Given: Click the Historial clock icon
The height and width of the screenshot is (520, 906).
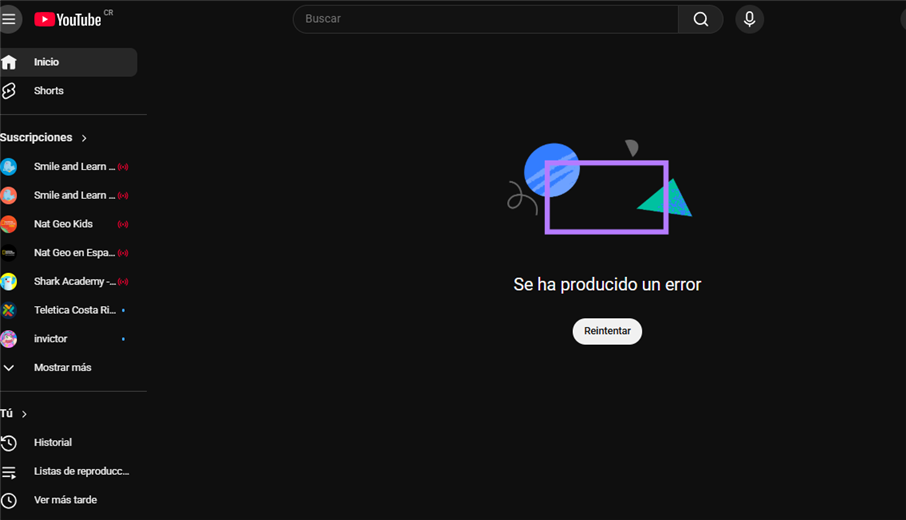Looking at the screenshot, I should pyautogui.click(x=9, y=443).
